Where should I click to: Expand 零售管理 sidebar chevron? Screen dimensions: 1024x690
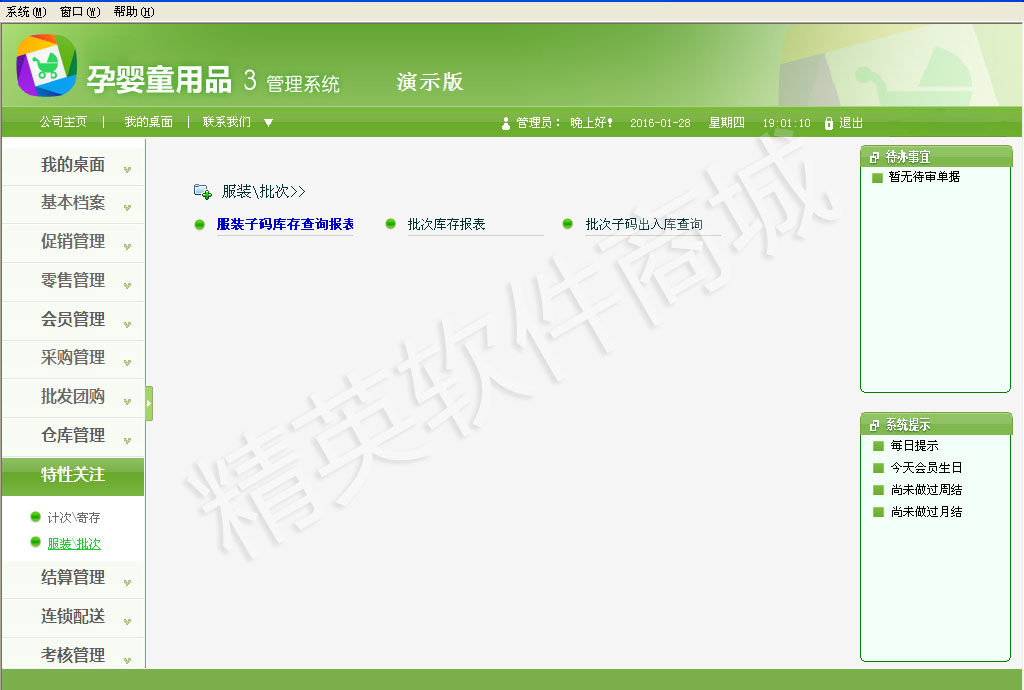[127, 286]
